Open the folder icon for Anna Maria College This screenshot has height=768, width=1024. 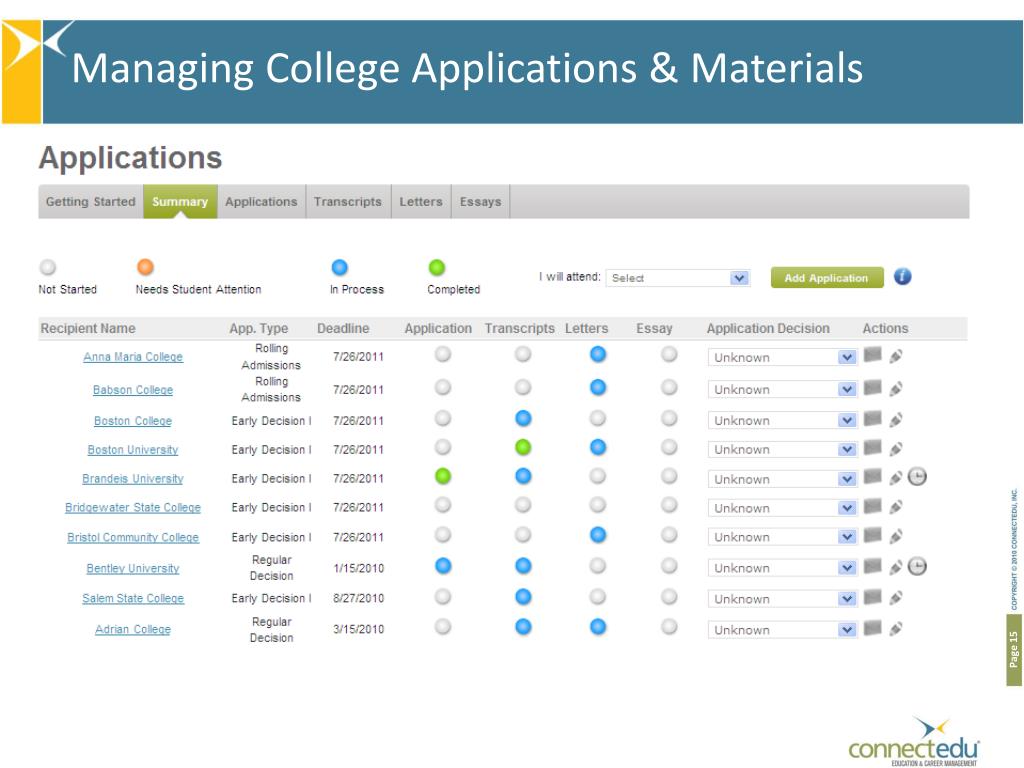coord(872,355)
